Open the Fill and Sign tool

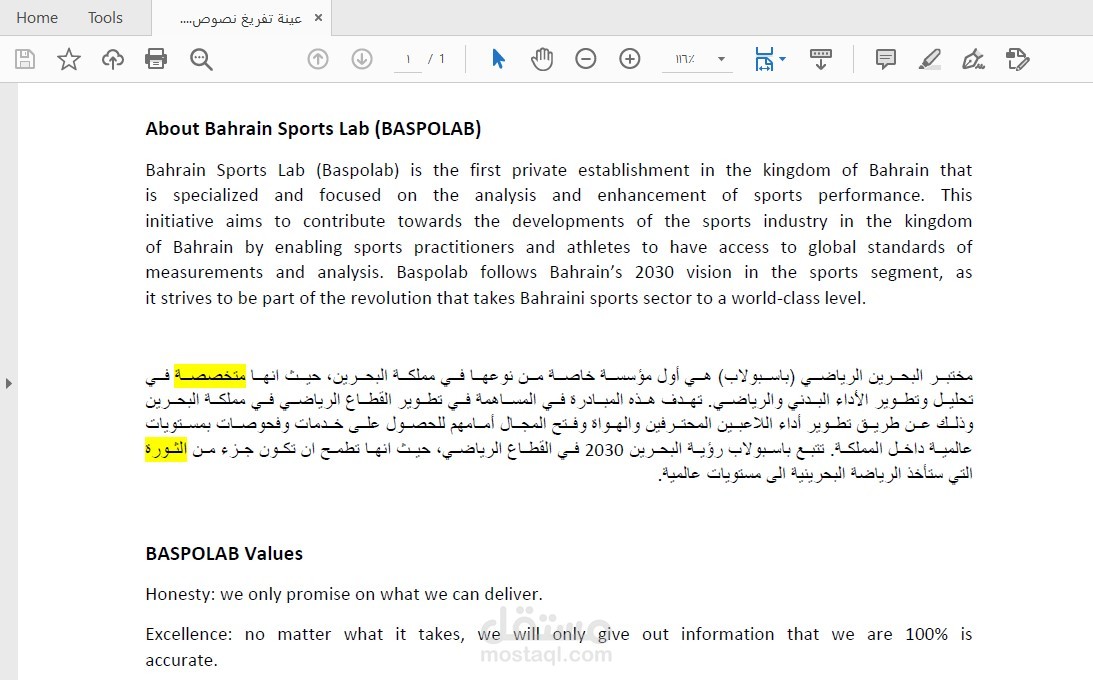tap(973, 59)
